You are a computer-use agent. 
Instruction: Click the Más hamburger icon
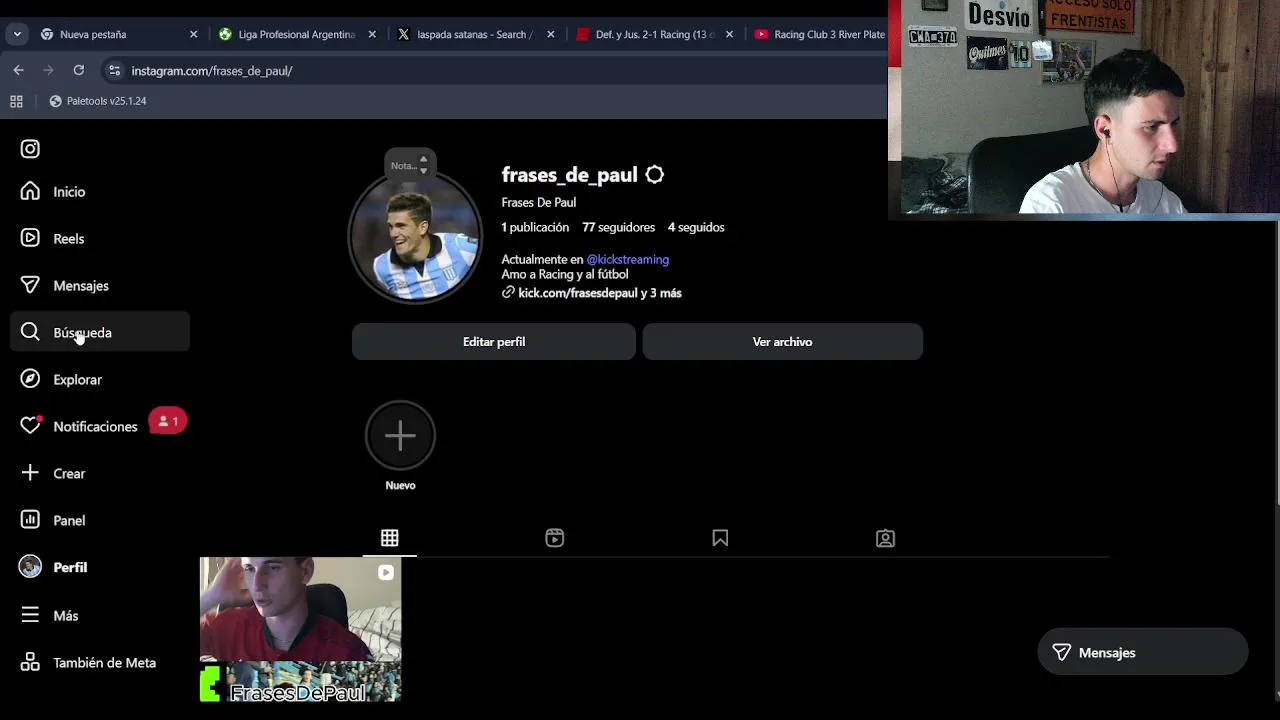pyautogui.click(x=30, y=615)
